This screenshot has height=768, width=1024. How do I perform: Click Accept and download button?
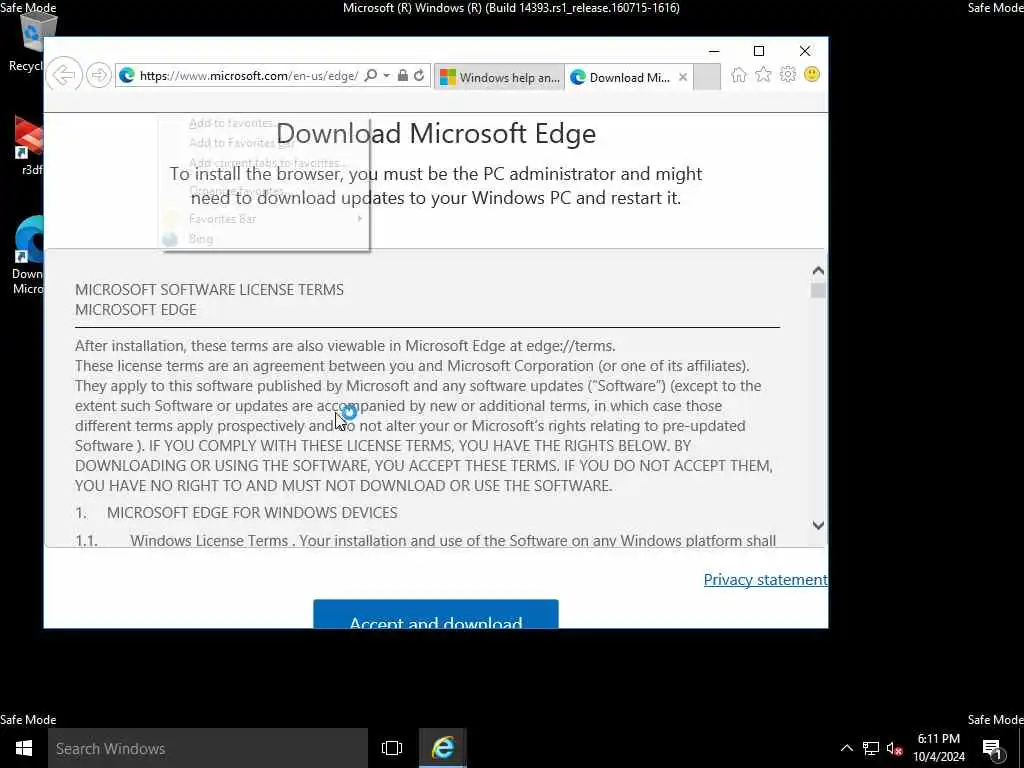pos(436,614)
